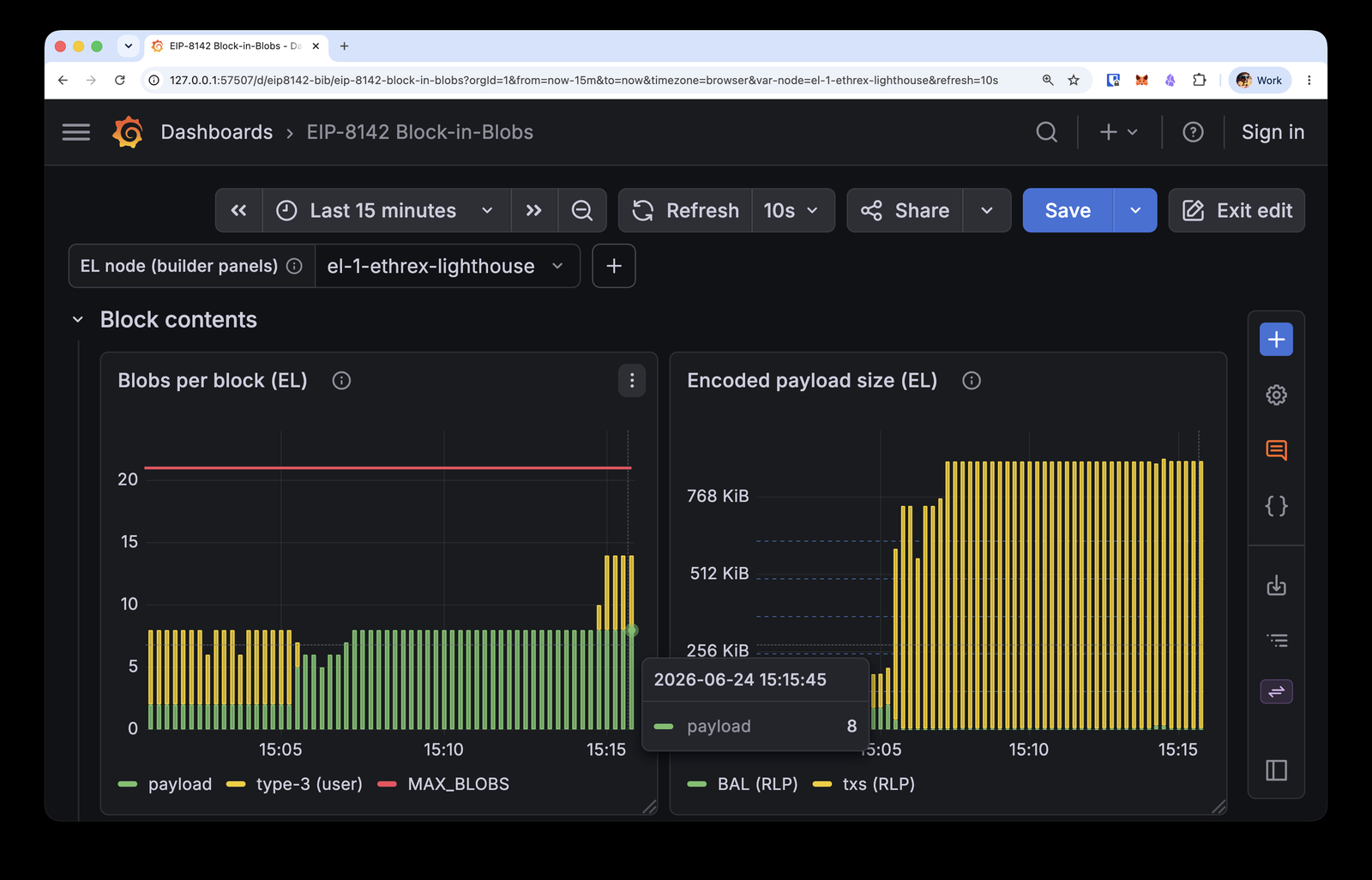
Task: Open page zoom magnifier in address bar
Action: click(x=1048, y=80)
